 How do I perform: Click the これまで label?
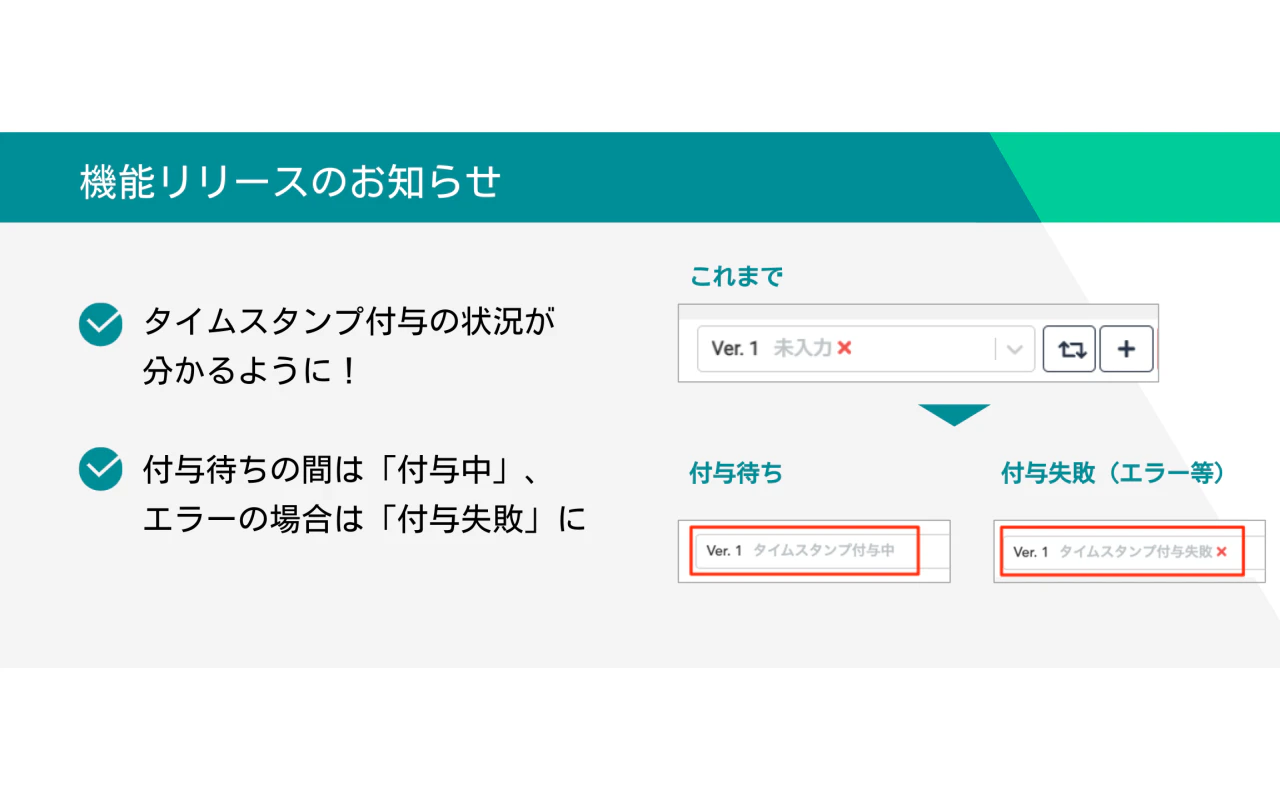(x=736, y=277)
